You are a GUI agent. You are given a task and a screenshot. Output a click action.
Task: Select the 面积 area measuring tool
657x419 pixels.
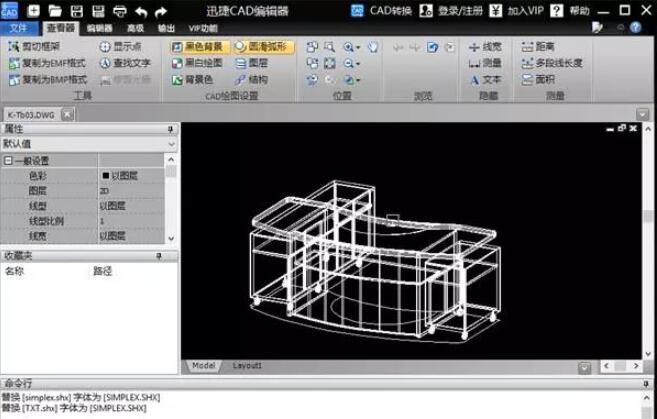click(538, 80)
